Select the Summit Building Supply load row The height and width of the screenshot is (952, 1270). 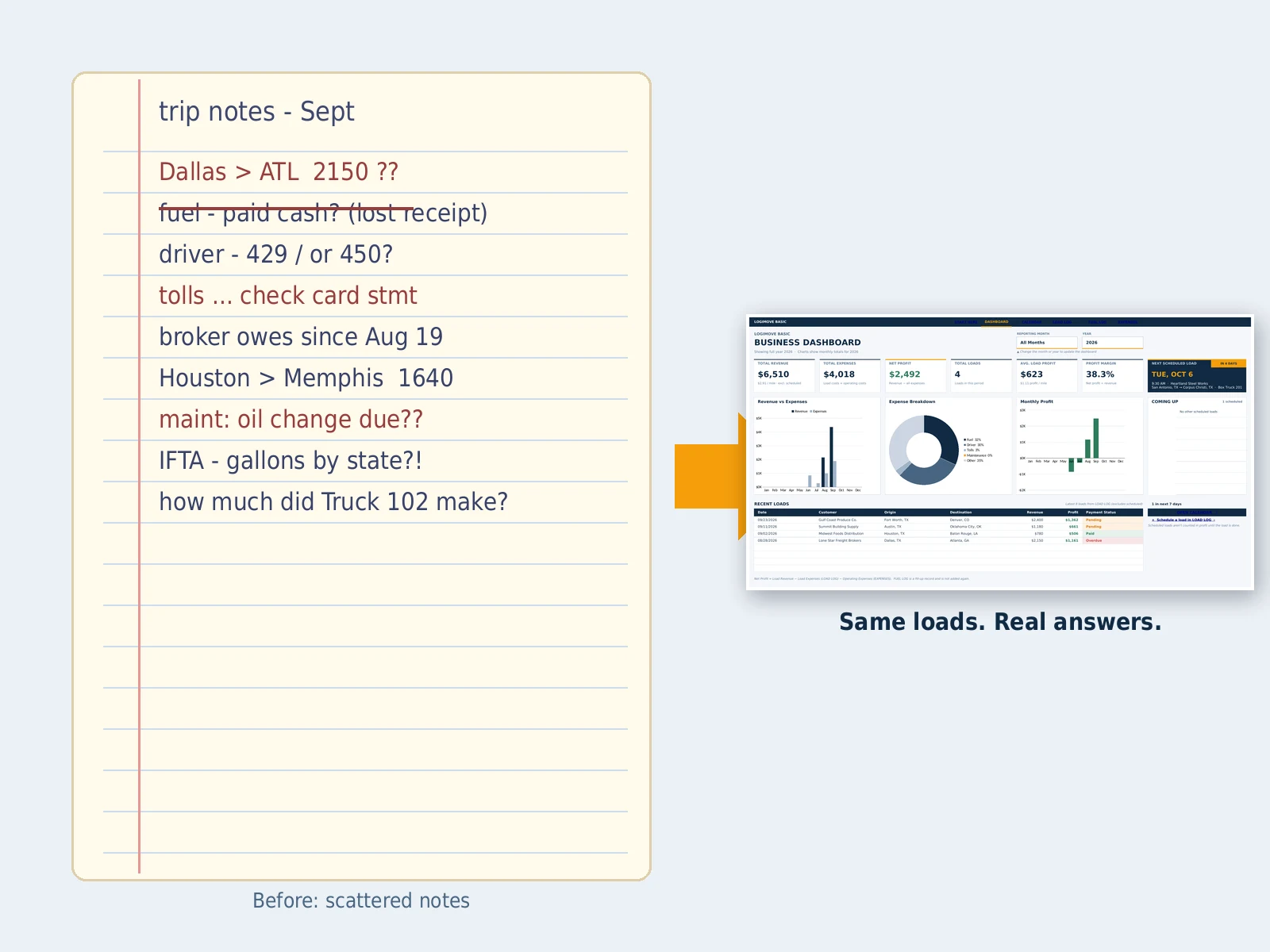coord(949,527)
